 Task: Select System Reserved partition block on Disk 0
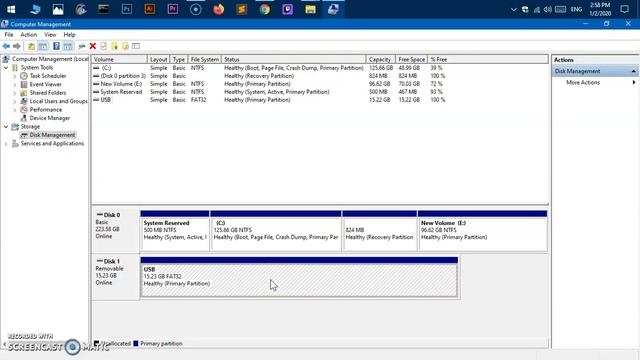(x=175, y=231)
